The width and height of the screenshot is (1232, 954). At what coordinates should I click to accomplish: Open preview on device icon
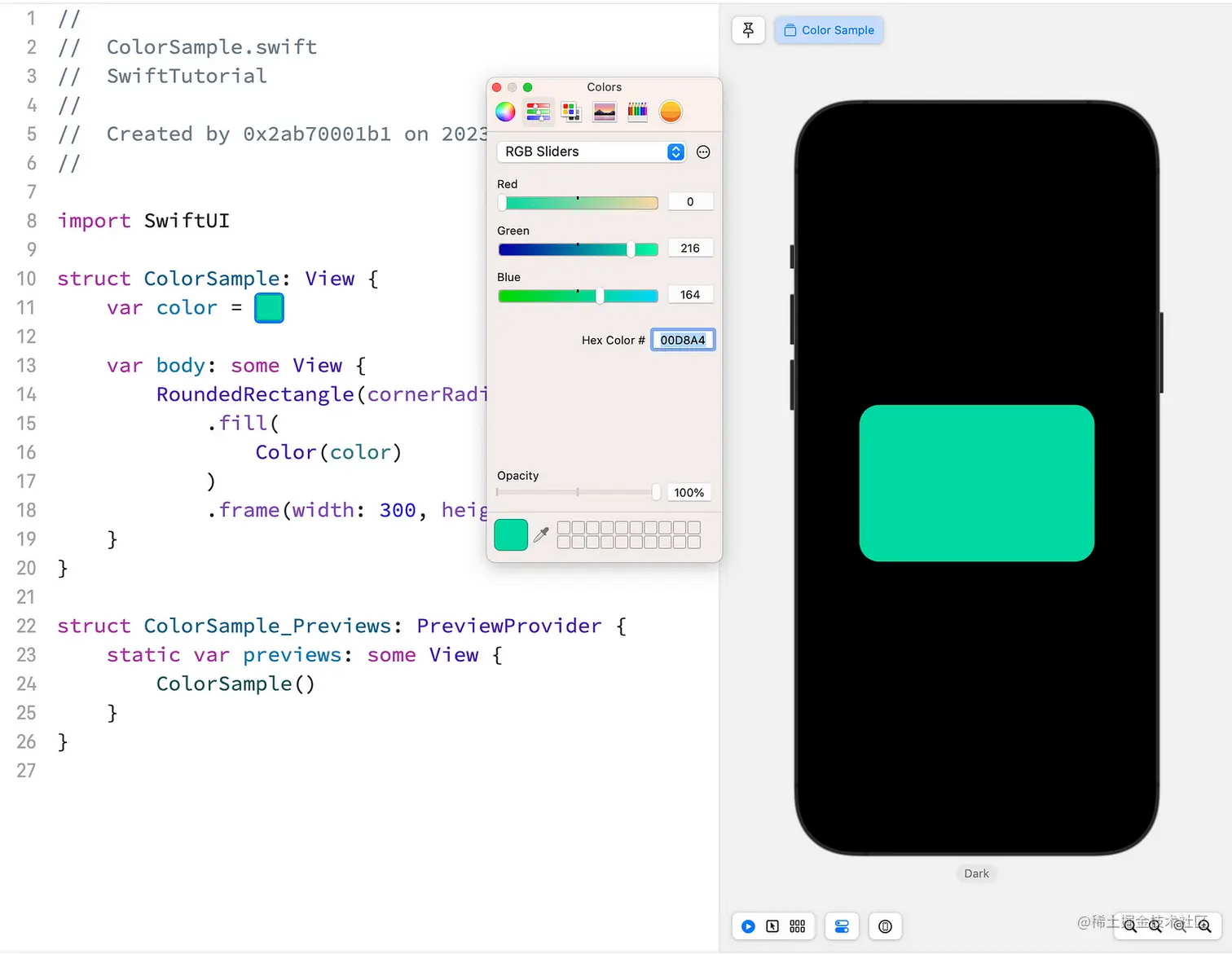(886, 926)
